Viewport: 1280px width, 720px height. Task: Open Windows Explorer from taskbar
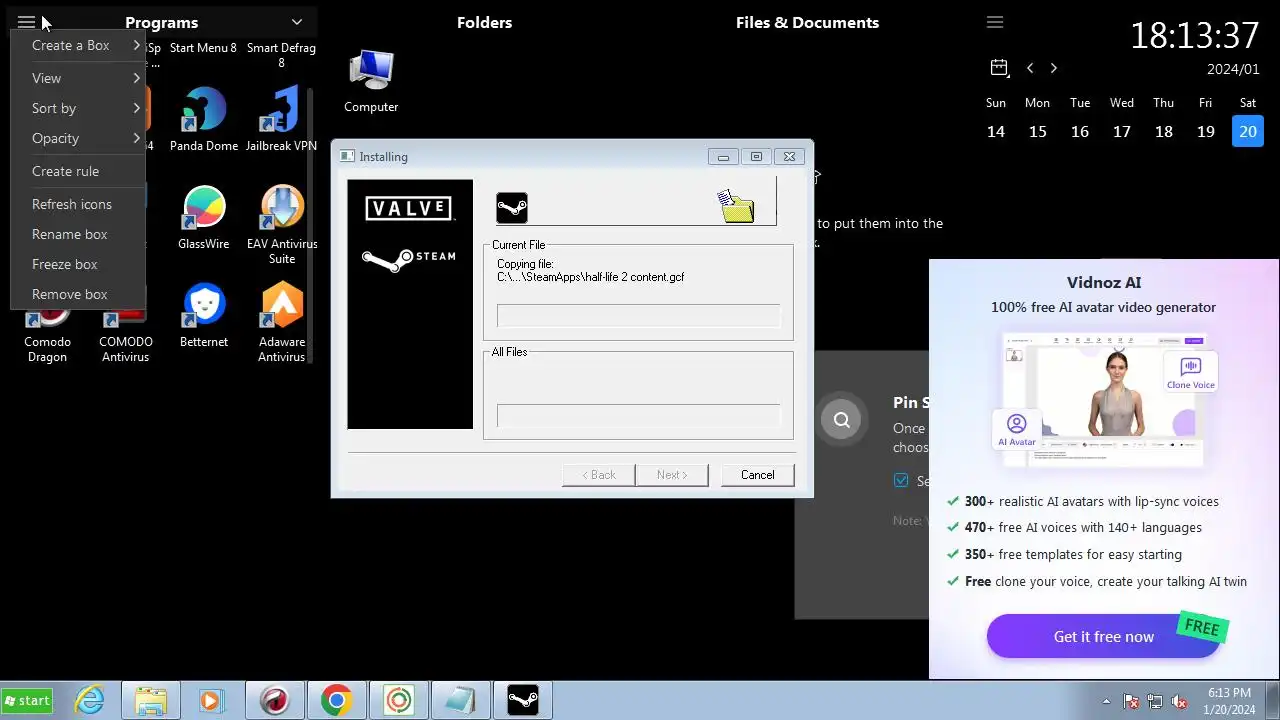pos(150,700)
